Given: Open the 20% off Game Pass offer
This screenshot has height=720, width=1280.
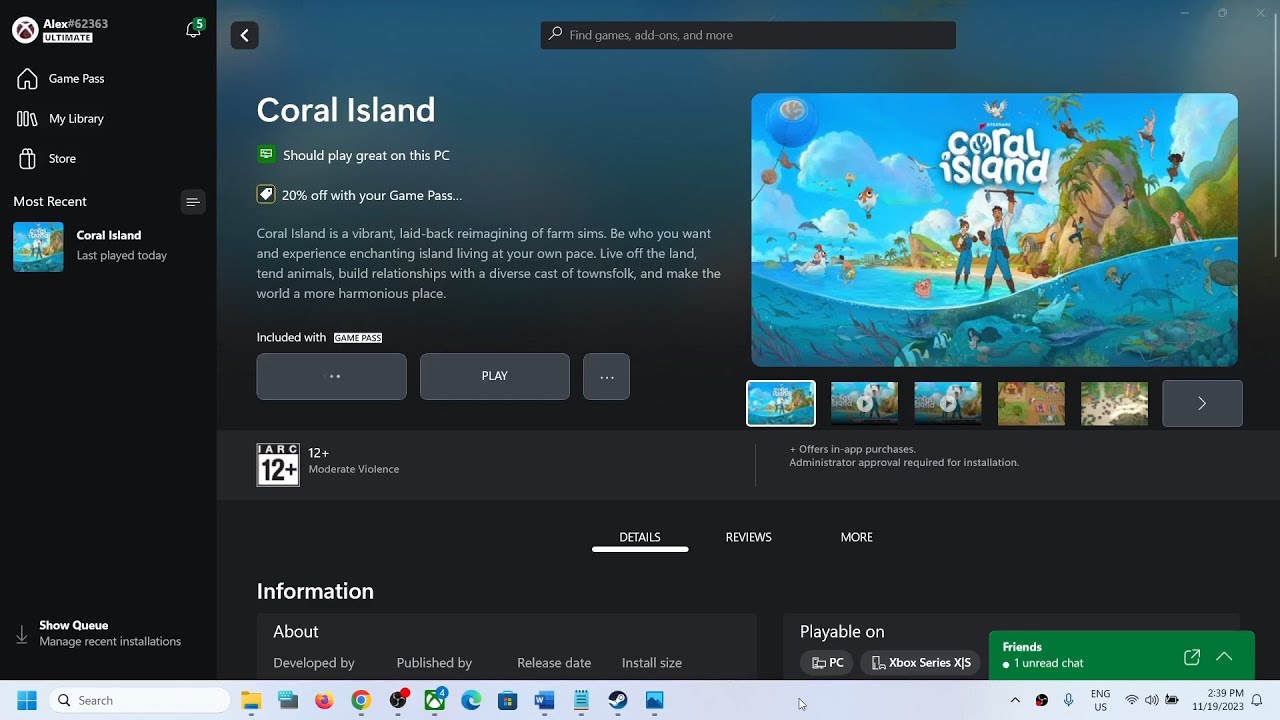Looking at the screenshot, I should point(372,195).
